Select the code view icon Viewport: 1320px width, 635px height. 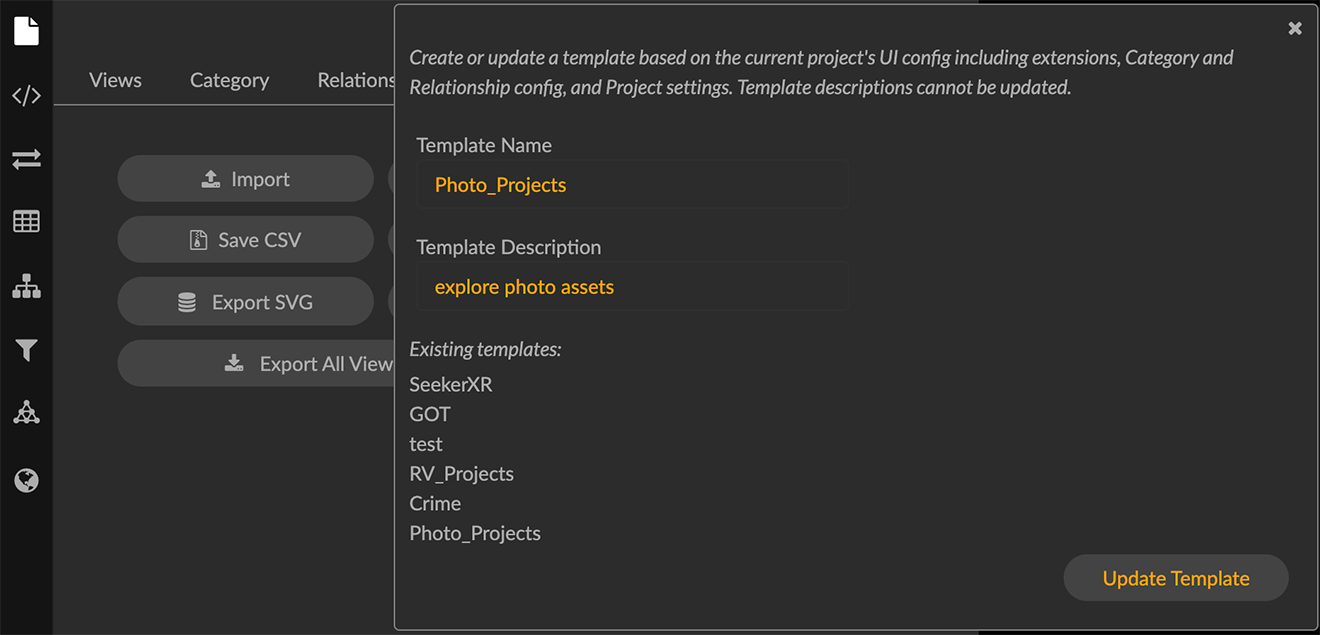click(25, 96)
